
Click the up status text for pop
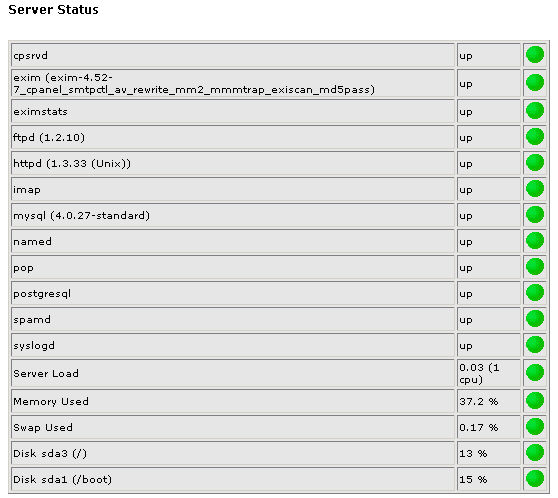coord(465,268)
